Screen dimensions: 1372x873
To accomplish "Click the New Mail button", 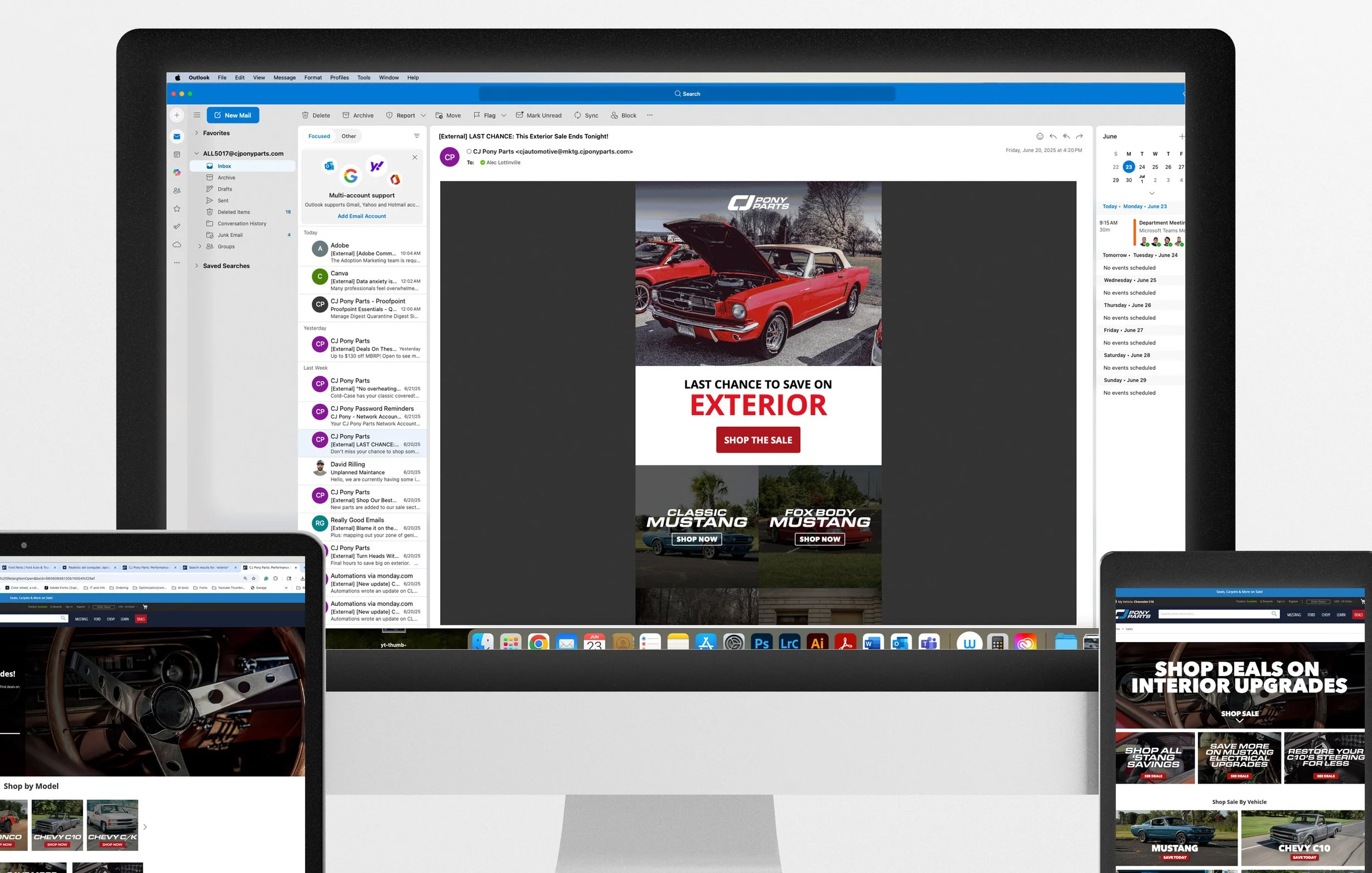I will pos(233,115).
